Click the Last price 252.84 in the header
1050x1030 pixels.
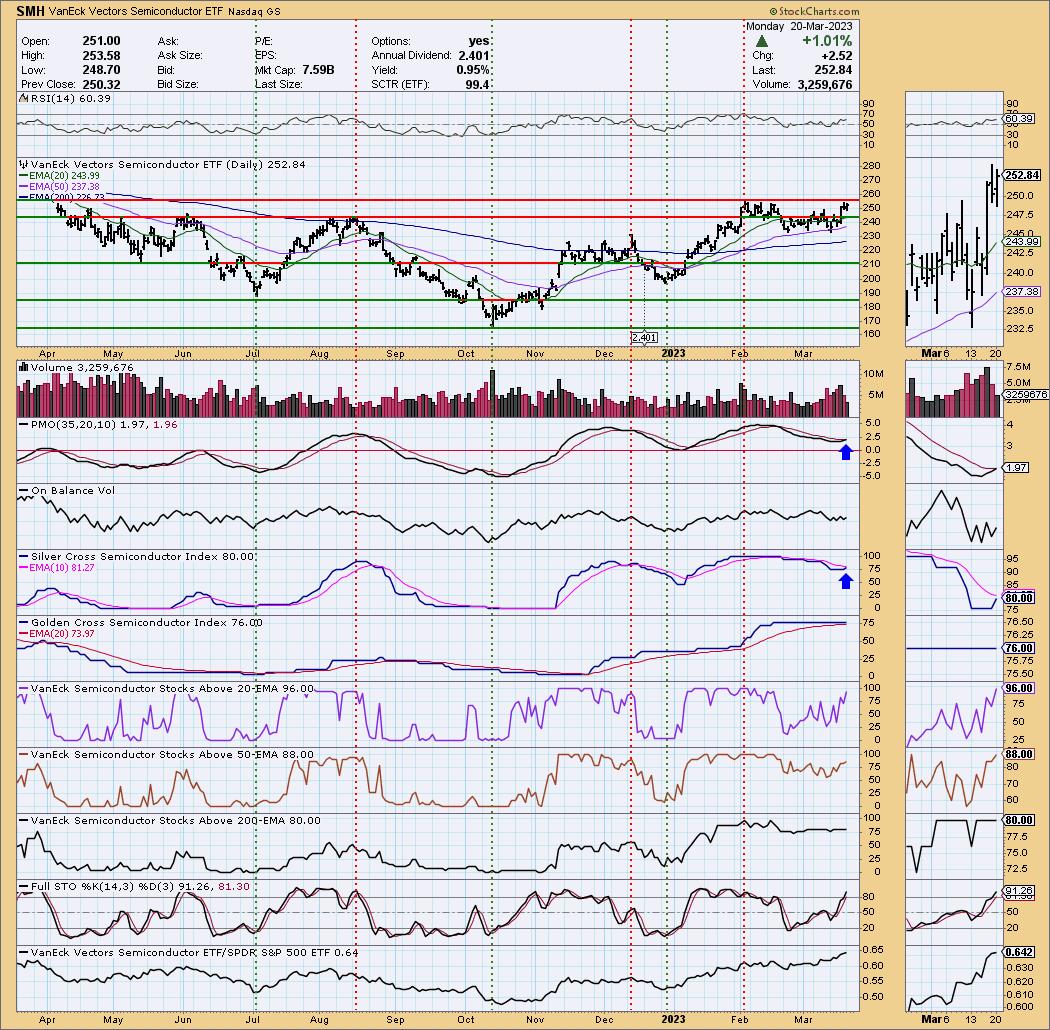click(x=834, y=70)
